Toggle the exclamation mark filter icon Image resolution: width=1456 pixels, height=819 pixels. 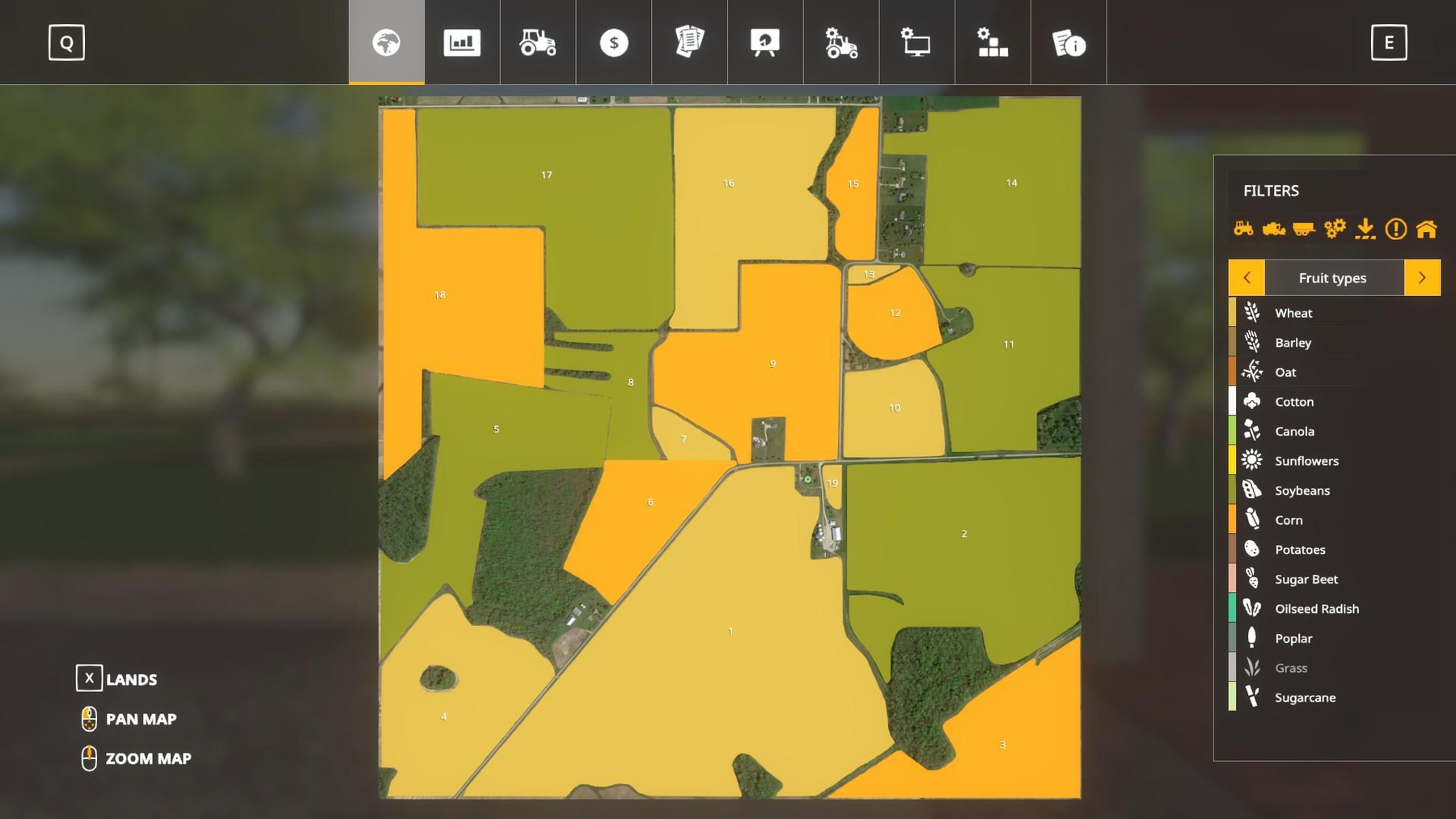coord(1396,229)
